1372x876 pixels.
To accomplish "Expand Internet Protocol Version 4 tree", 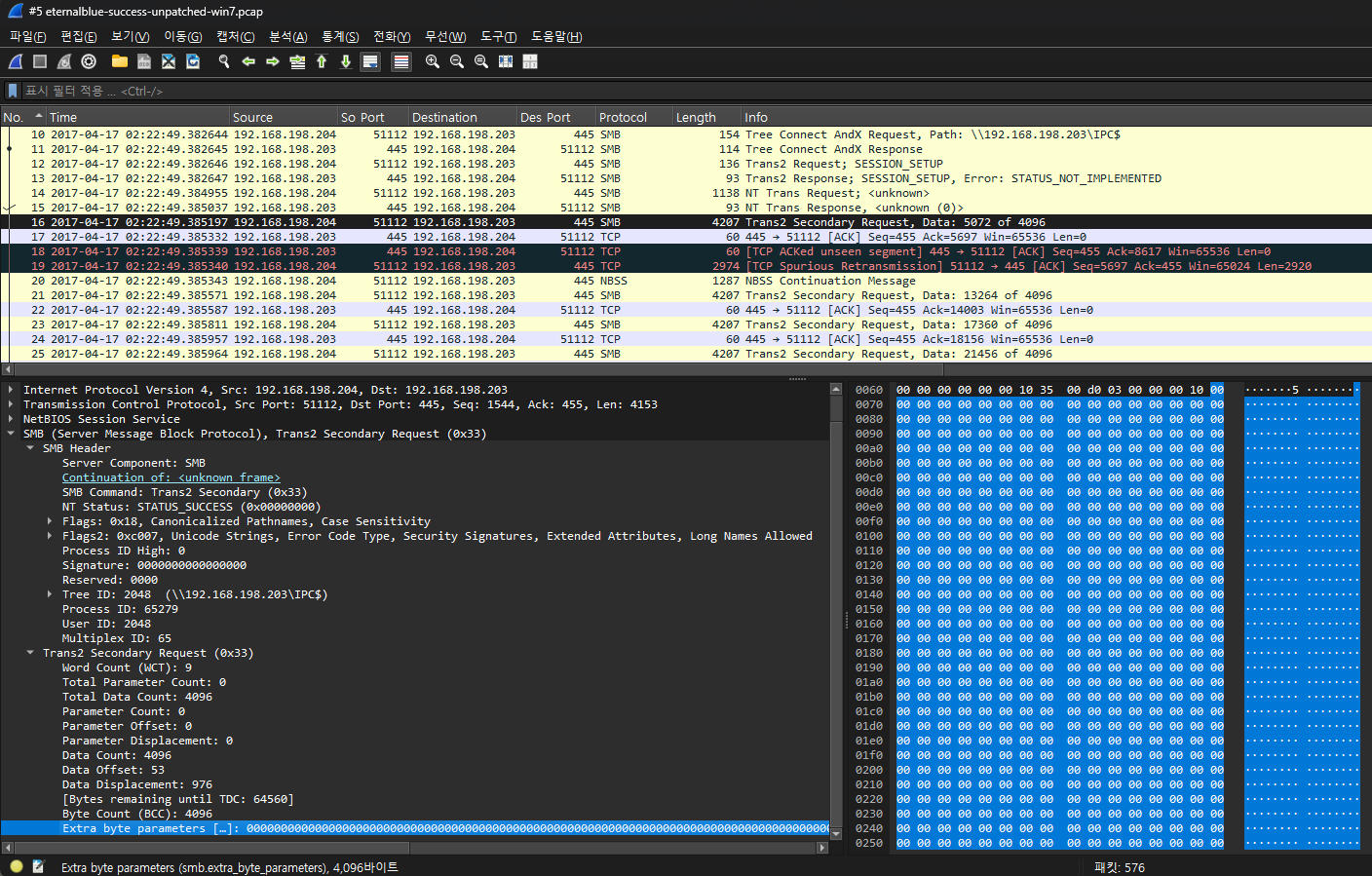I will tap(11, 390).
